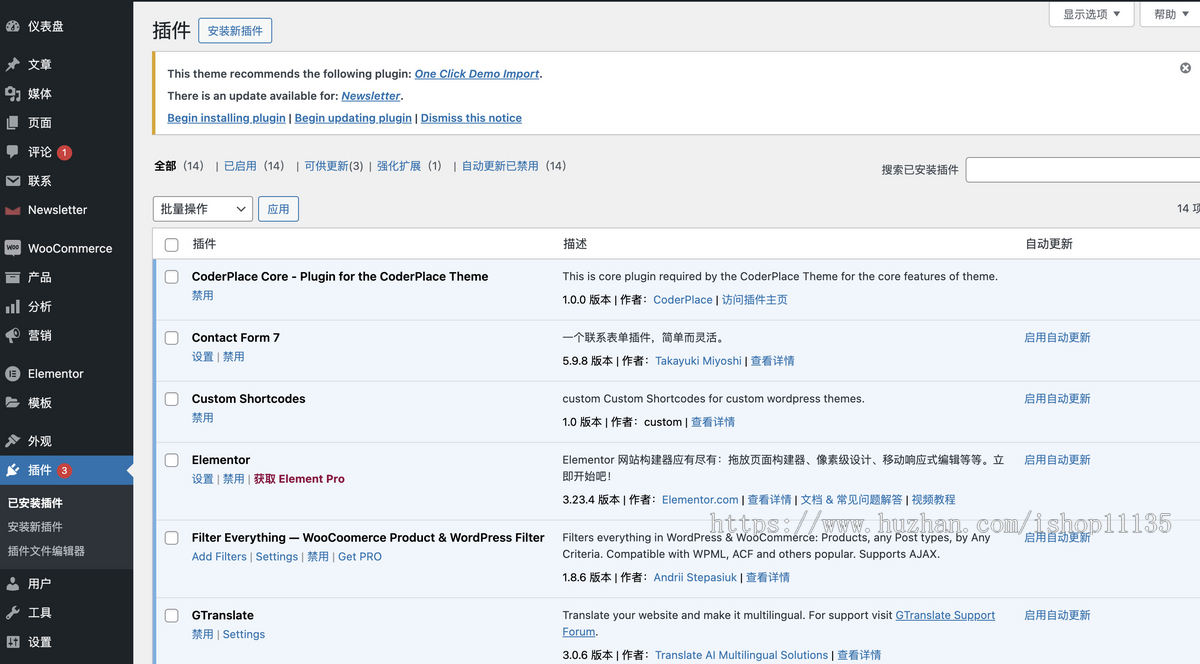This screenshot has width=1200, height=664.
Task: Click the Media library icon
Action: [13, 93]
